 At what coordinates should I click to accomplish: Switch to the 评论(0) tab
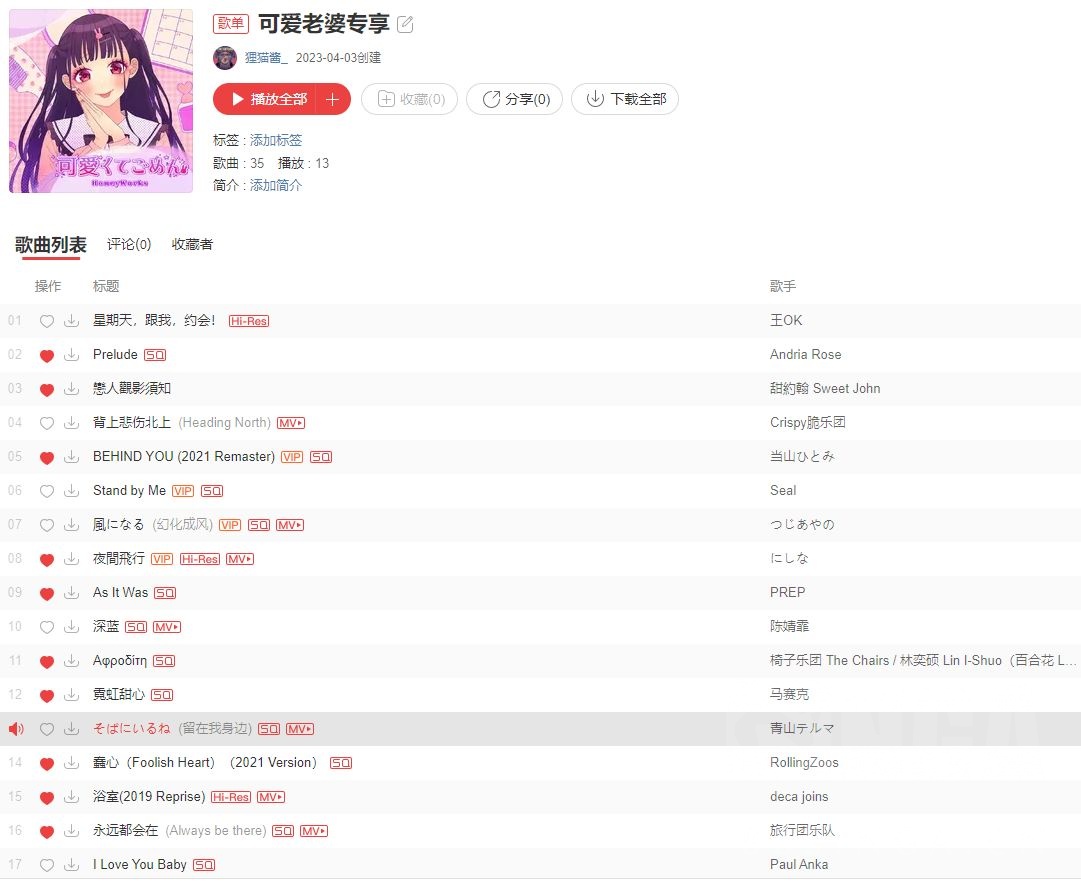[129, 244]
